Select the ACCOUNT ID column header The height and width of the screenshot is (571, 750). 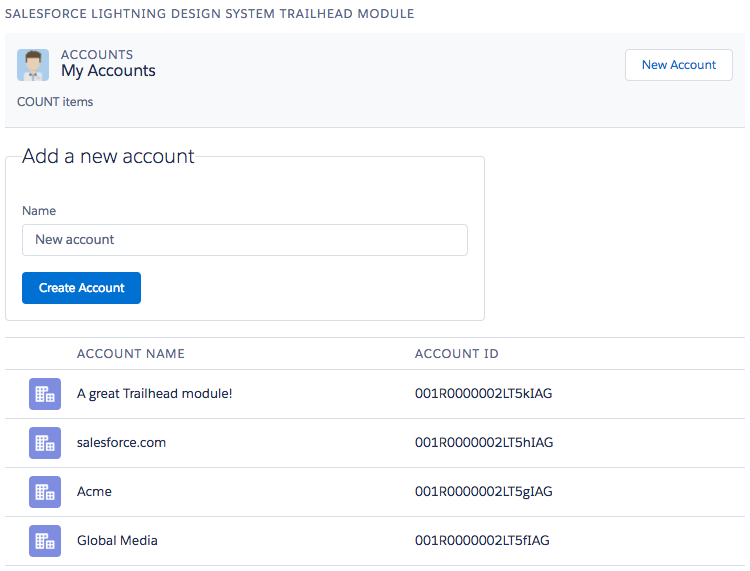(456, 353)
